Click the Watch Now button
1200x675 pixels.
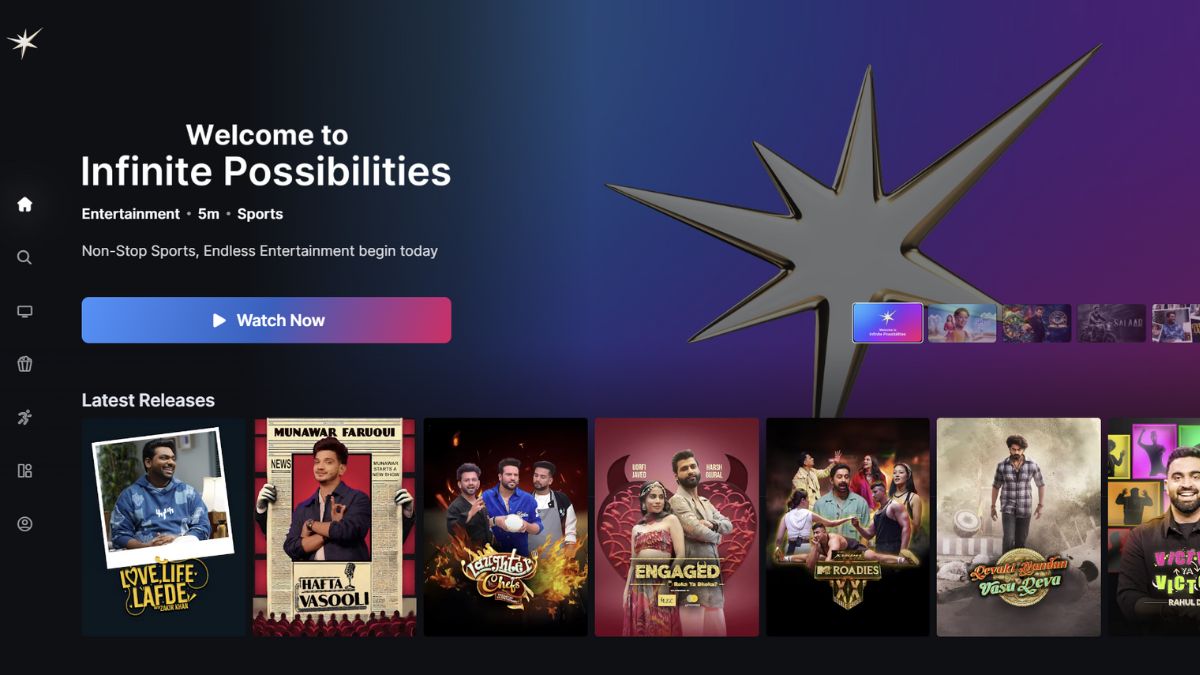[x=266, y=320]
